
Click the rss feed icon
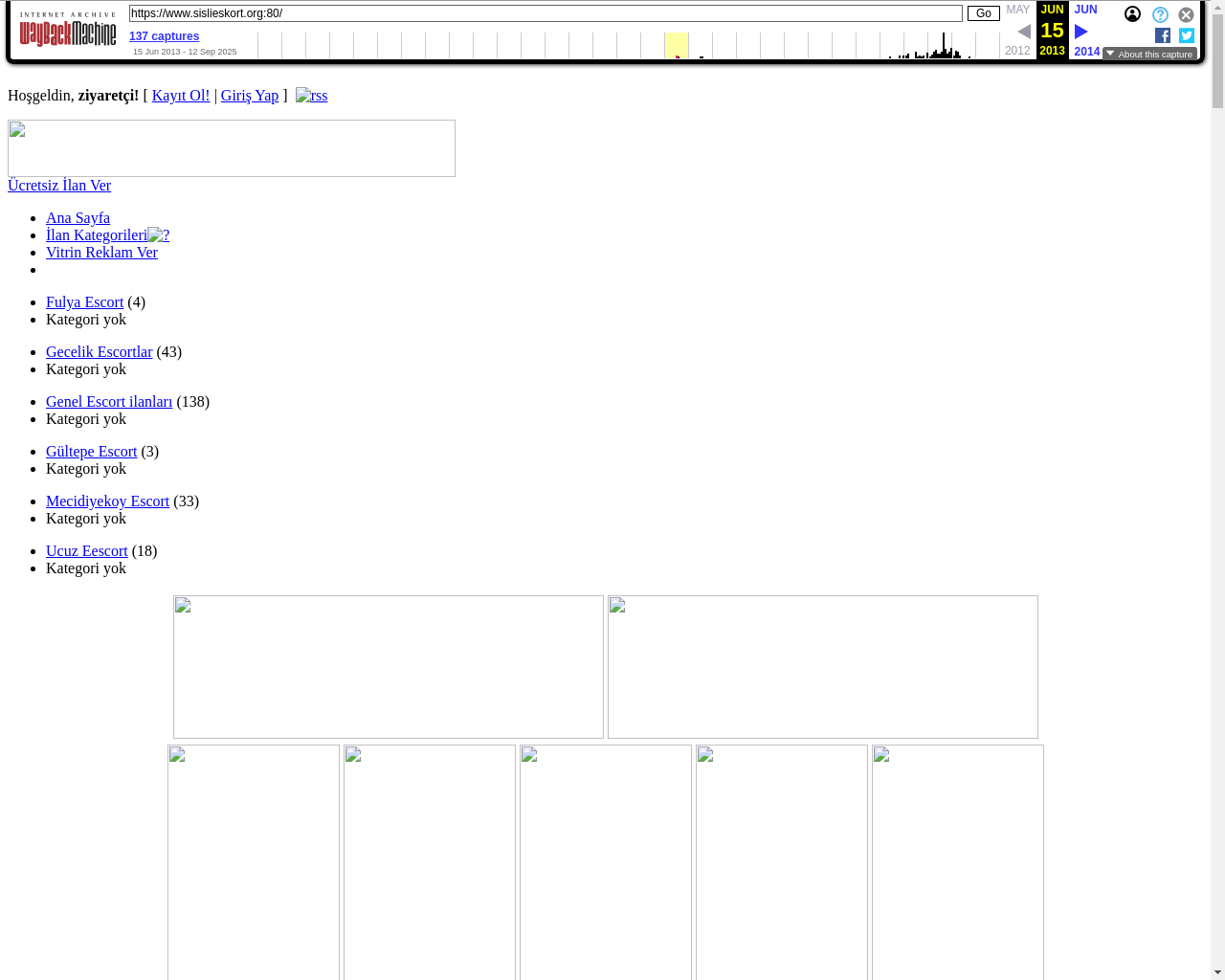click(x=311, y=96)
